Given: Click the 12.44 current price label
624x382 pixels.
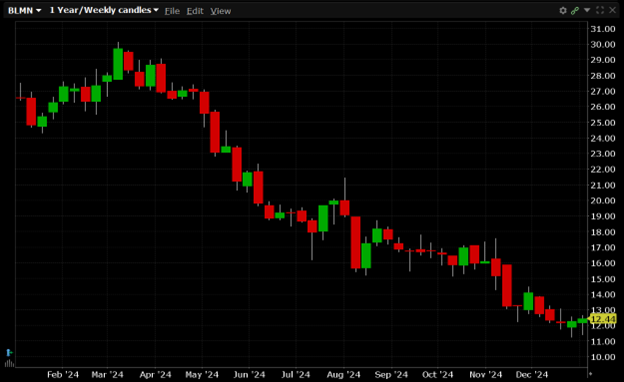Looking at the screenshot, I should click(x=602, y=319).
